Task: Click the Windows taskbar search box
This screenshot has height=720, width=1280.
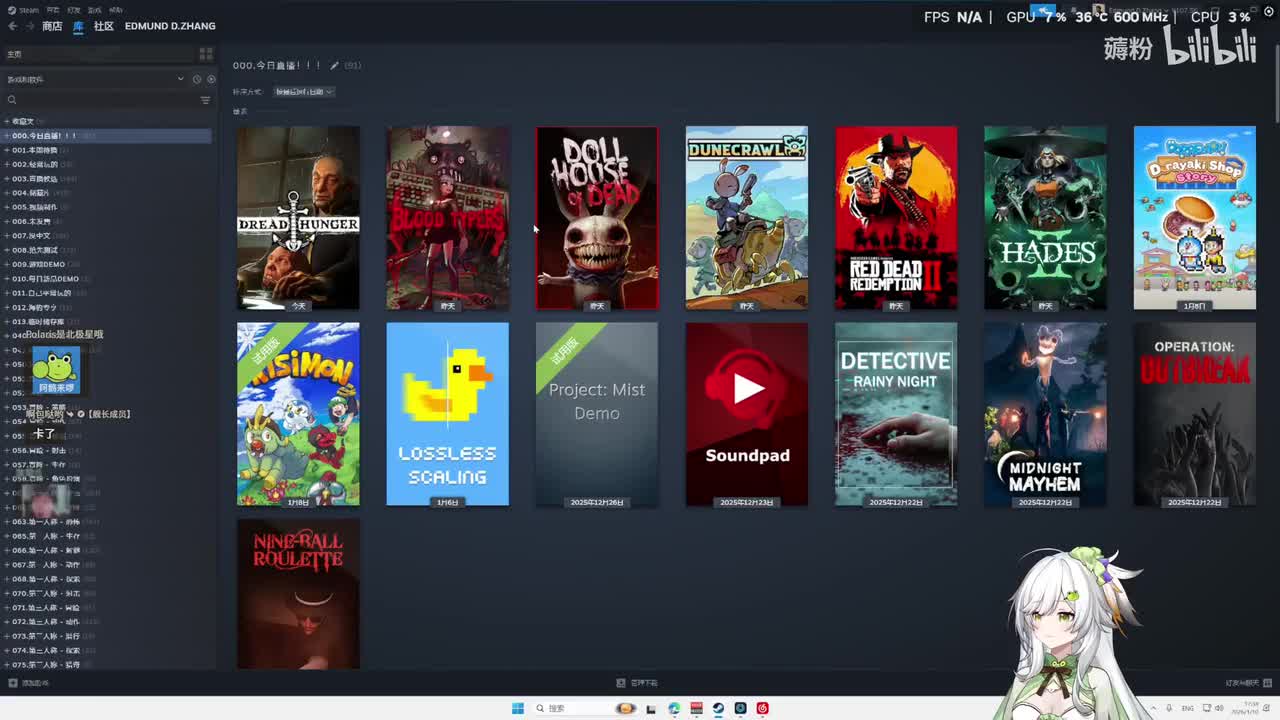Action: pos(587,708)
